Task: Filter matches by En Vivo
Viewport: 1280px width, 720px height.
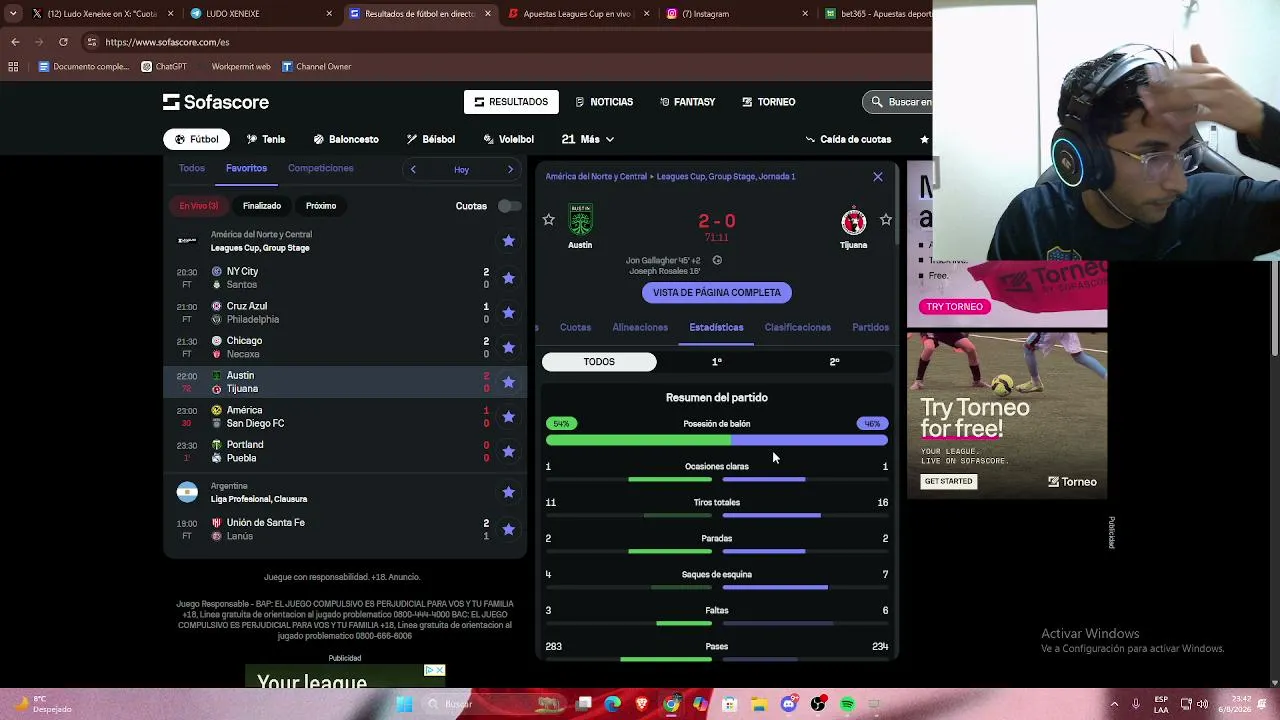Action: 198,206
